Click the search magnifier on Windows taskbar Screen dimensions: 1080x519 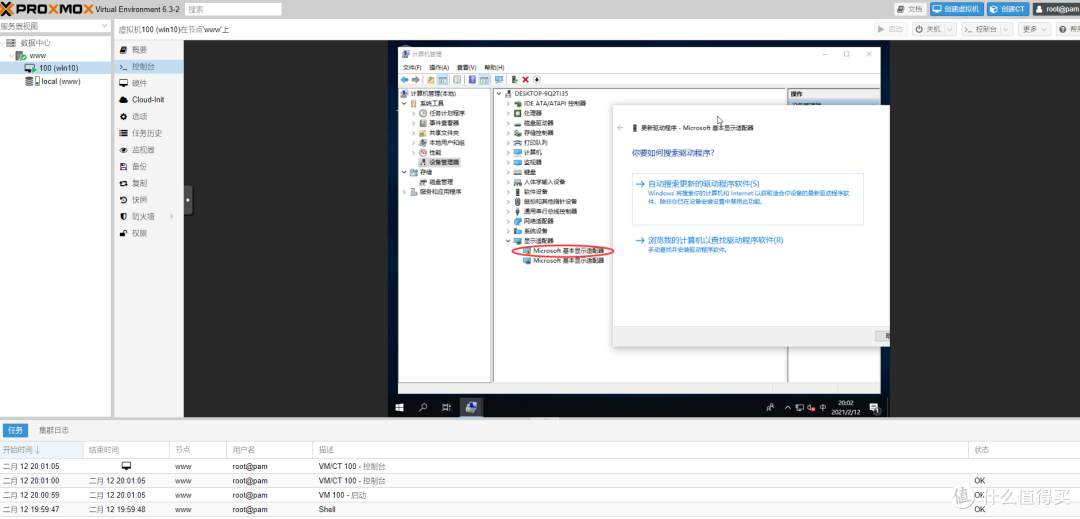(423, 407)
